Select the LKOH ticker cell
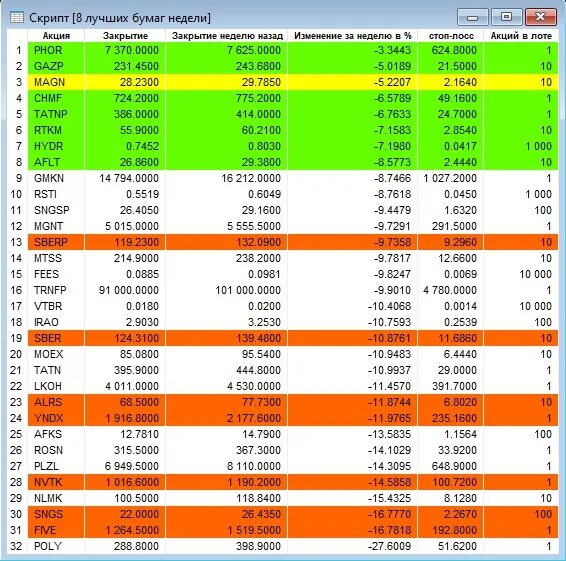This screenshot has height=561, width=566. pos(56,386)
